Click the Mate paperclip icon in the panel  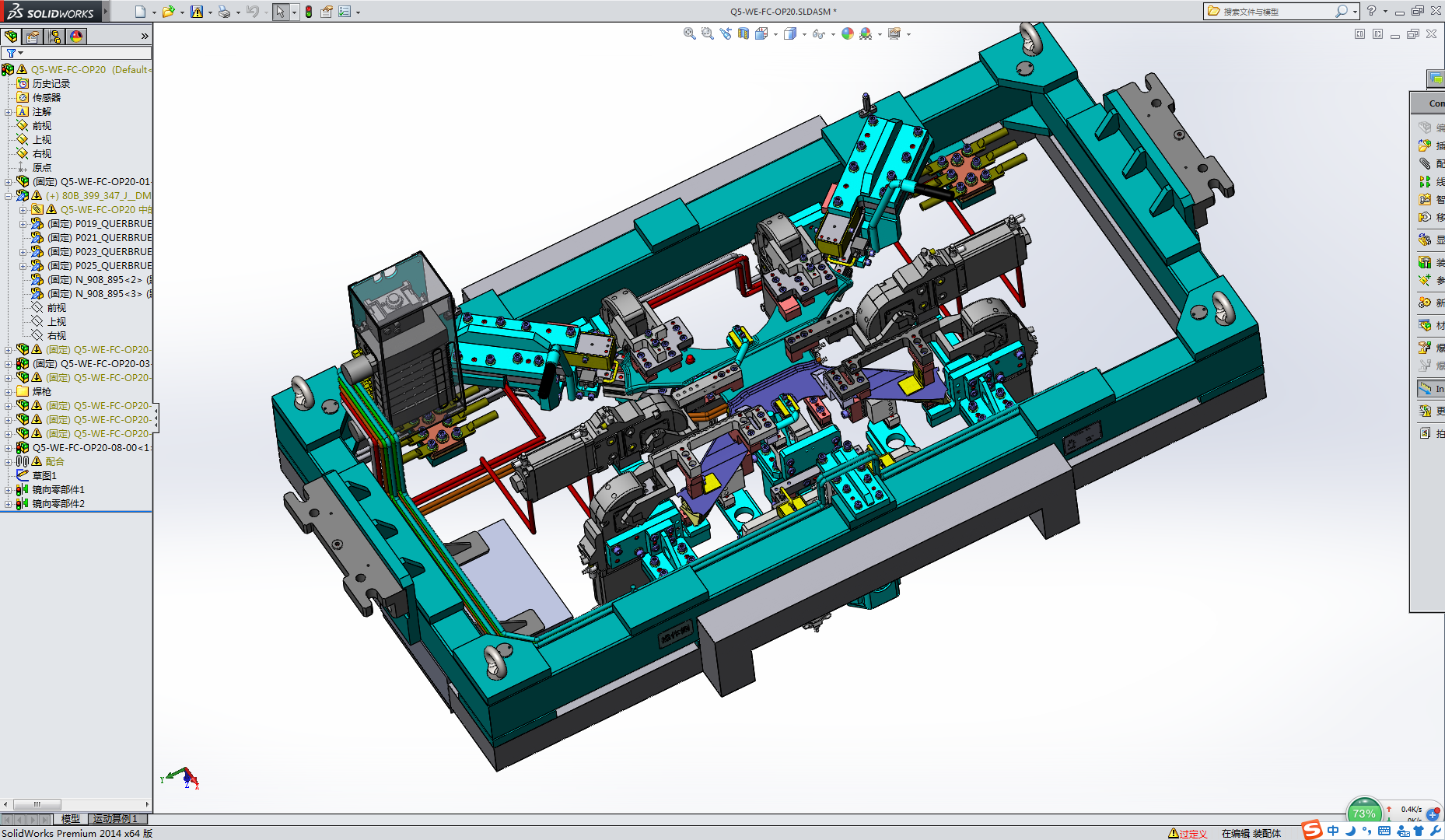click(1425, 163)
